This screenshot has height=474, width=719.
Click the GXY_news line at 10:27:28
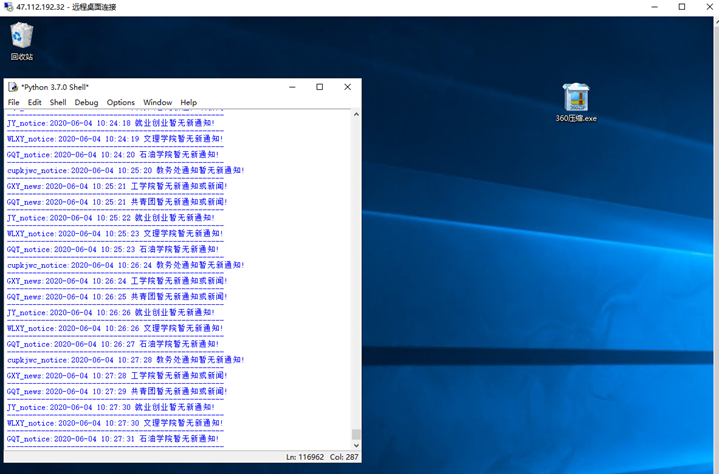117,375
